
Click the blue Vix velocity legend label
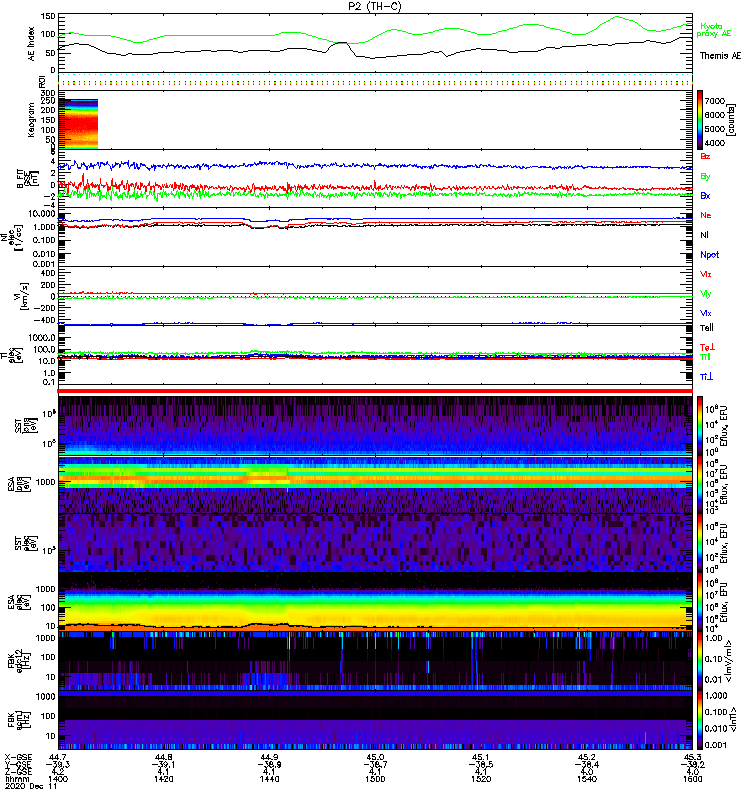pos(706,313)
